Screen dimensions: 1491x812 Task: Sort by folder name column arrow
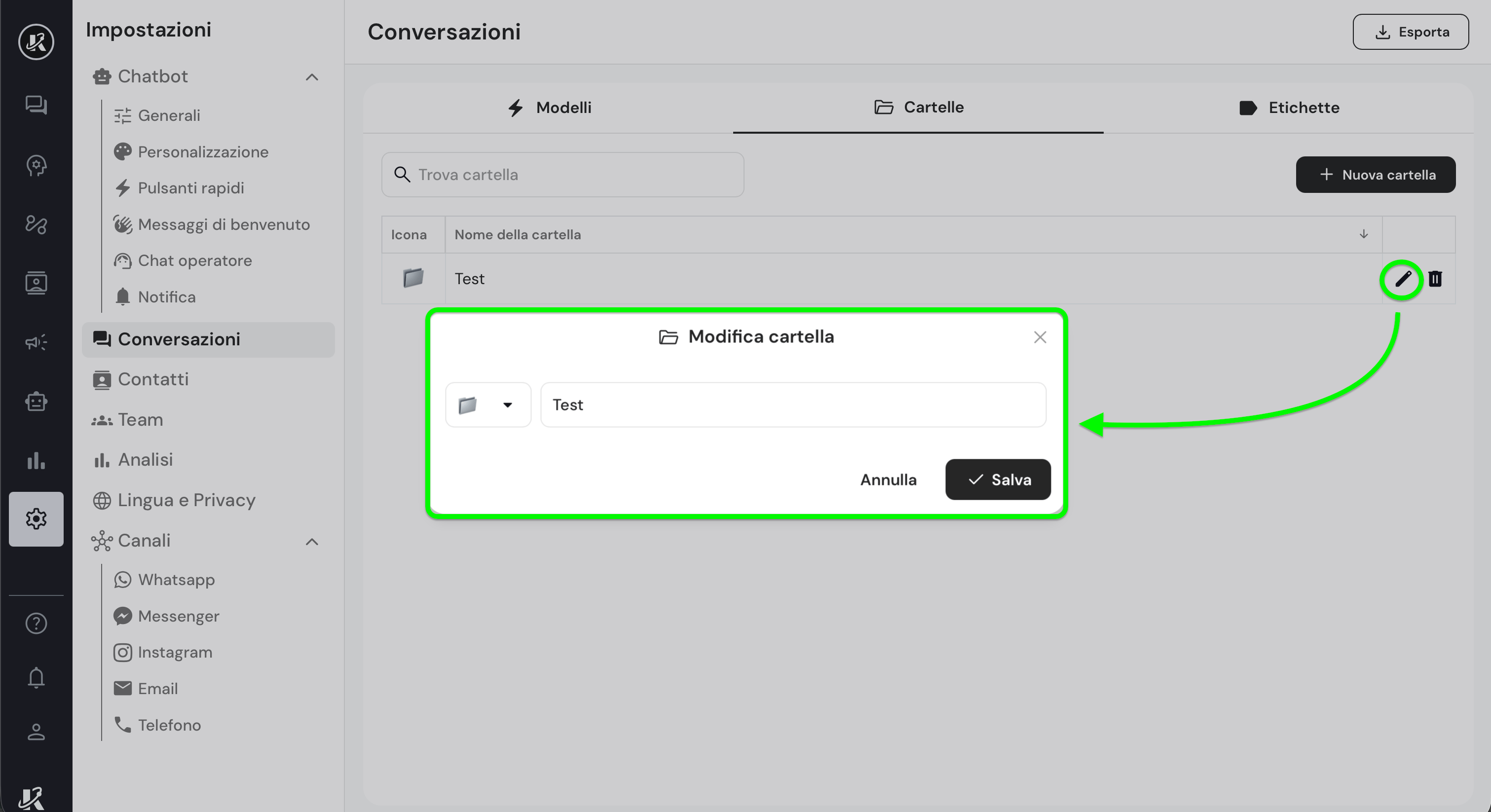click(x=1364, y=234)
